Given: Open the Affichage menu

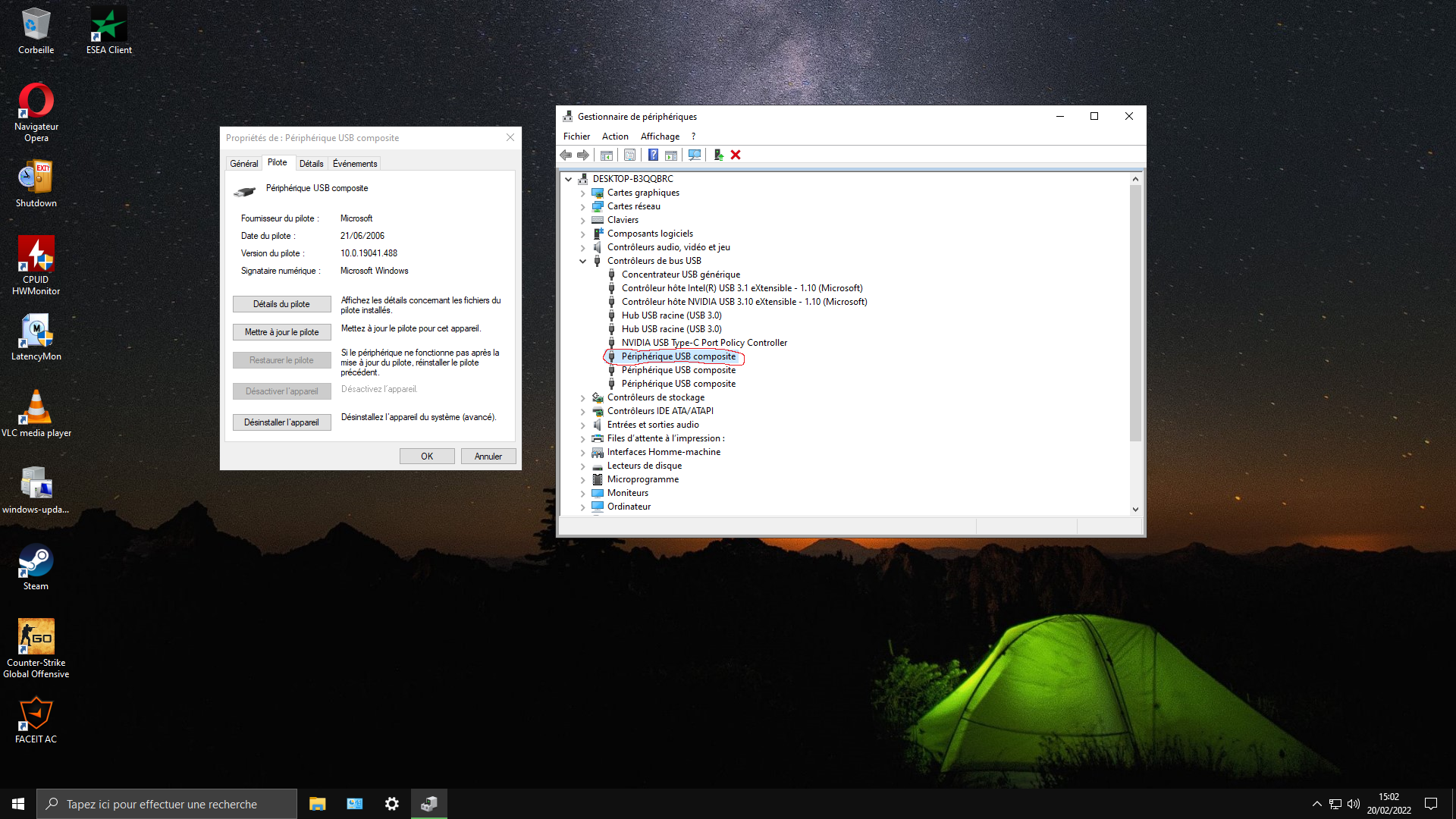Looking at the screenshot, I should tap(660, 136).
